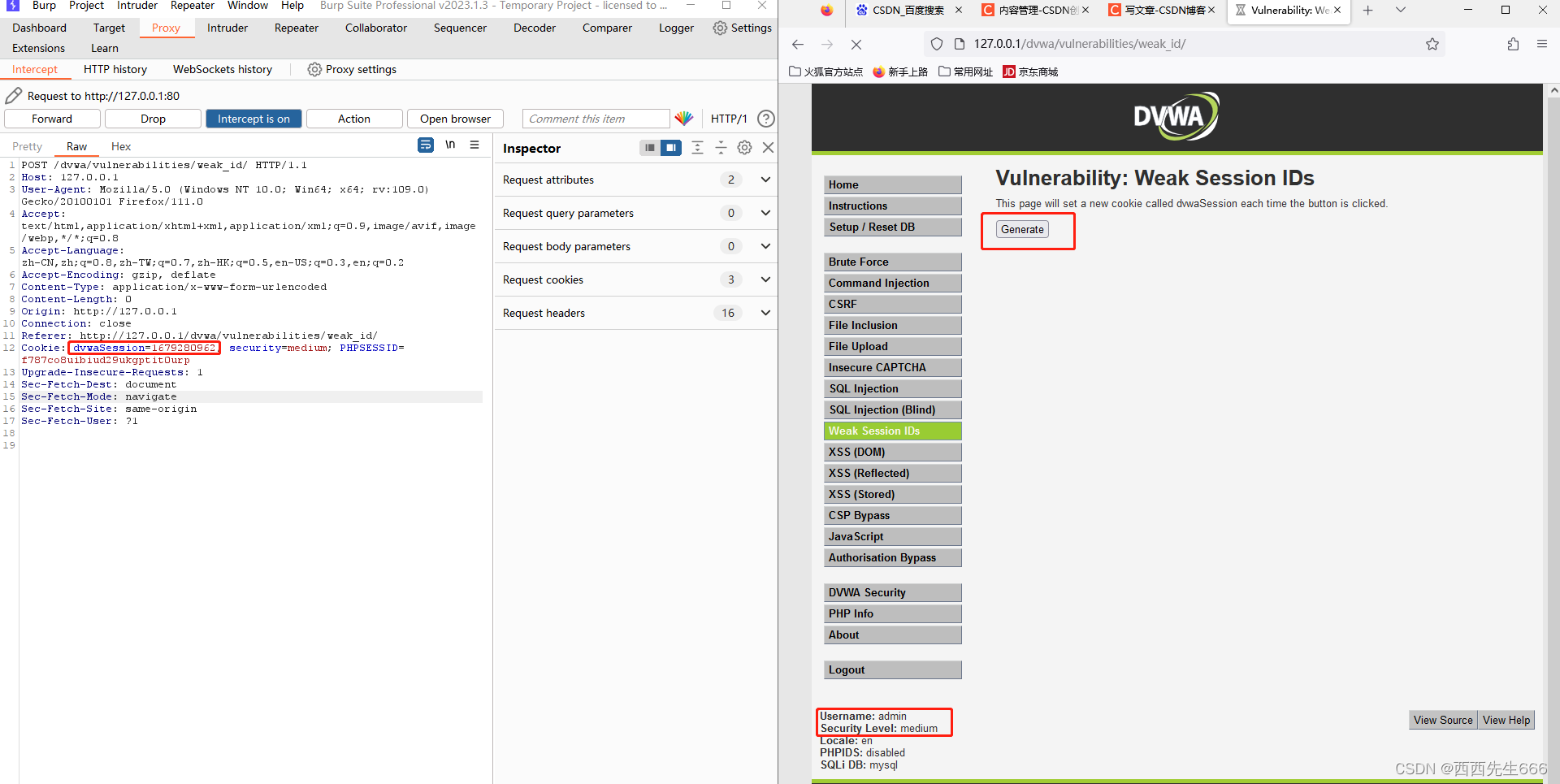Click Firefox address bar URL
Image resolution: width=1560 pixels, height=784 pixels.
tap(1080, 44)
